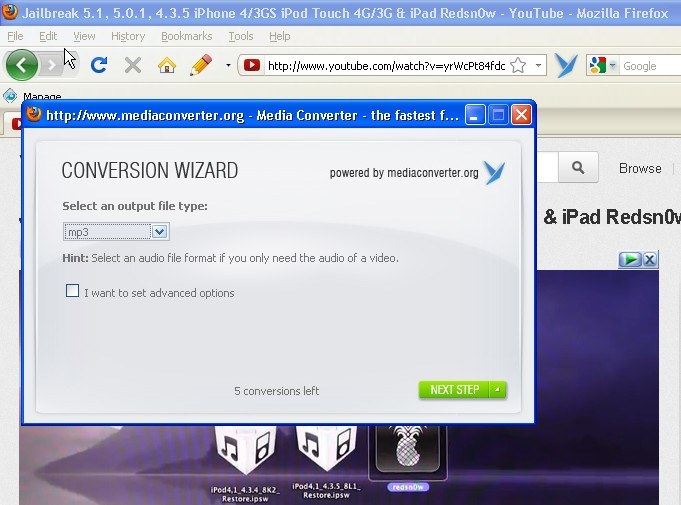The height and width of the screenshot is (505, 681).
Task: Click the Firefox icon in popup title bar
Action: tap(33, 115)
